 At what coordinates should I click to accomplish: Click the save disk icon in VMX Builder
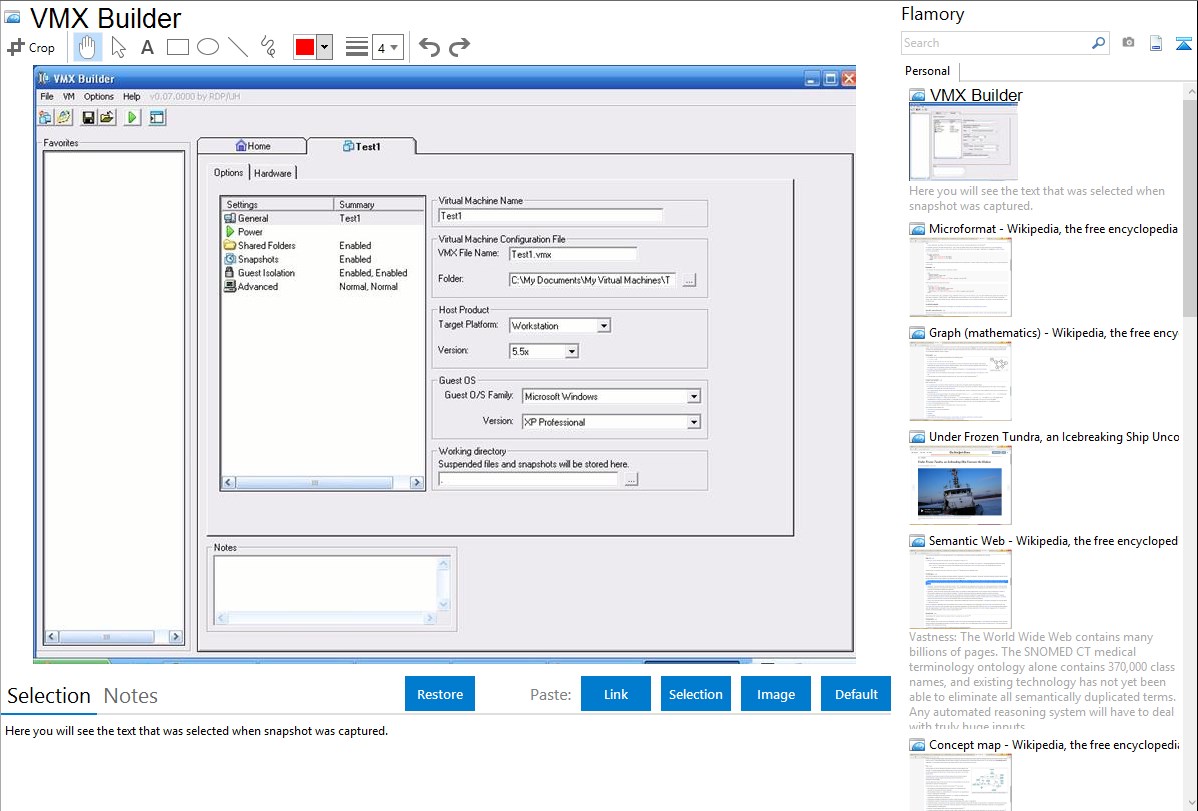pyautogui.click(x=89, y=118)
